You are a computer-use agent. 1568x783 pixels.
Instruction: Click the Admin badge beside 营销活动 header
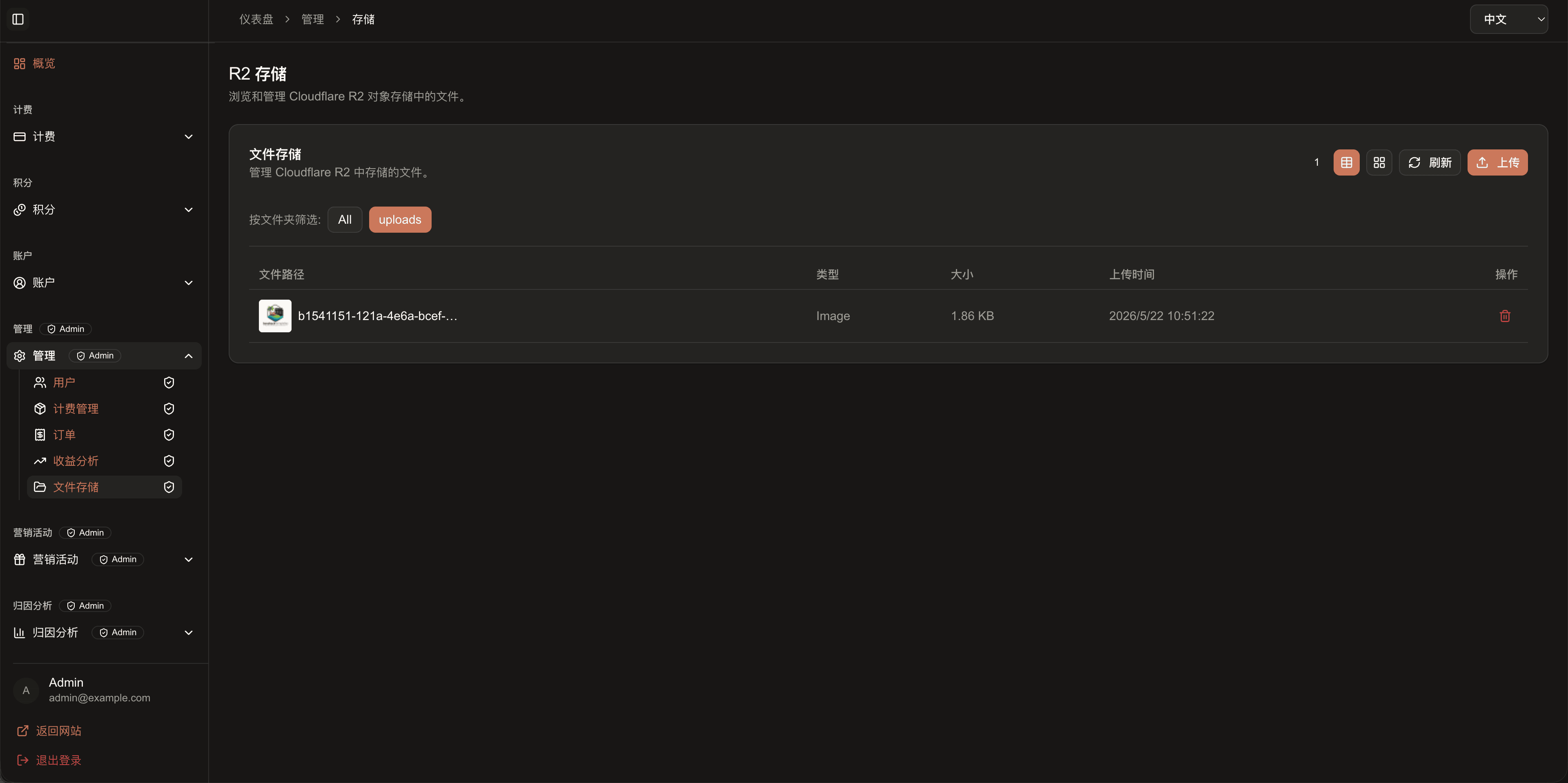85,532
